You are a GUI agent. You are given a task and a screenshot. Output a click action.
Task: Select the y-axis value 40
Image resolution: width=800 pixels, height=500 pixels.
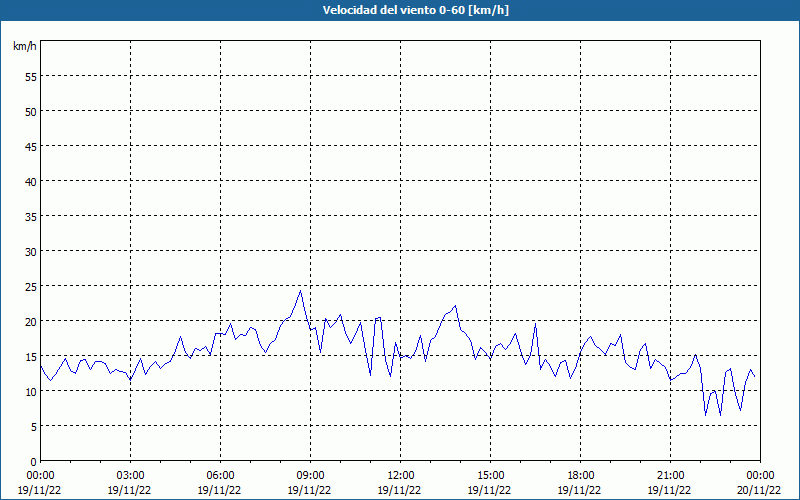point(31,182)
